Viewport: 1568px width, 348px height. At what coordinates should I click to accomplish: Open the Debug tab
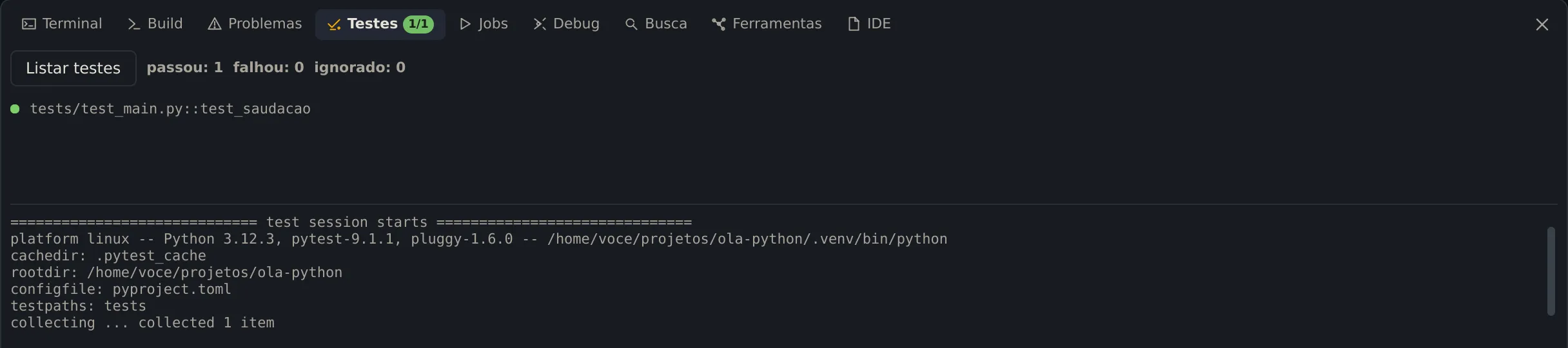point(567,24)
